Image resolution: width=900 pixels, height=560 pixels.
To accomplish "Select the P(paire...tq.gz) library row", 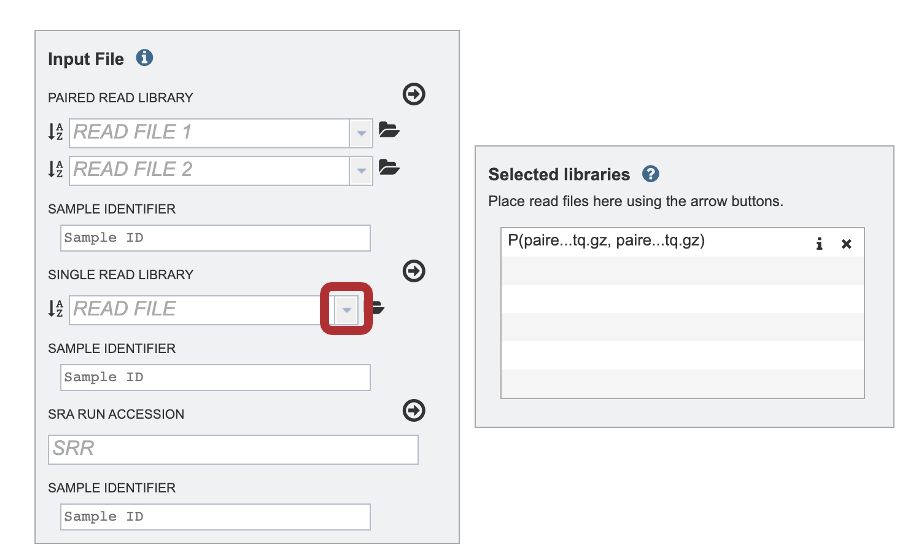I will coord(654,242).
